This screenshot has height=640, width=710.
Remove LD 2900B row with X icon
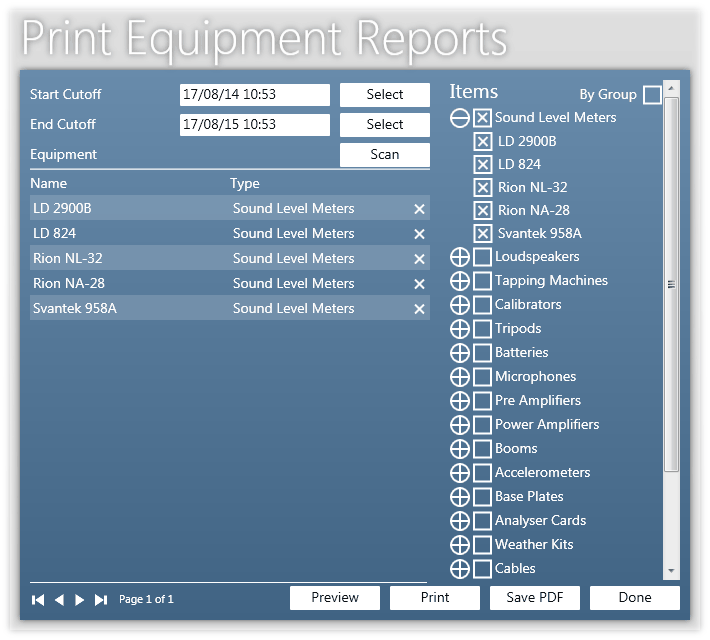(419, 209)
